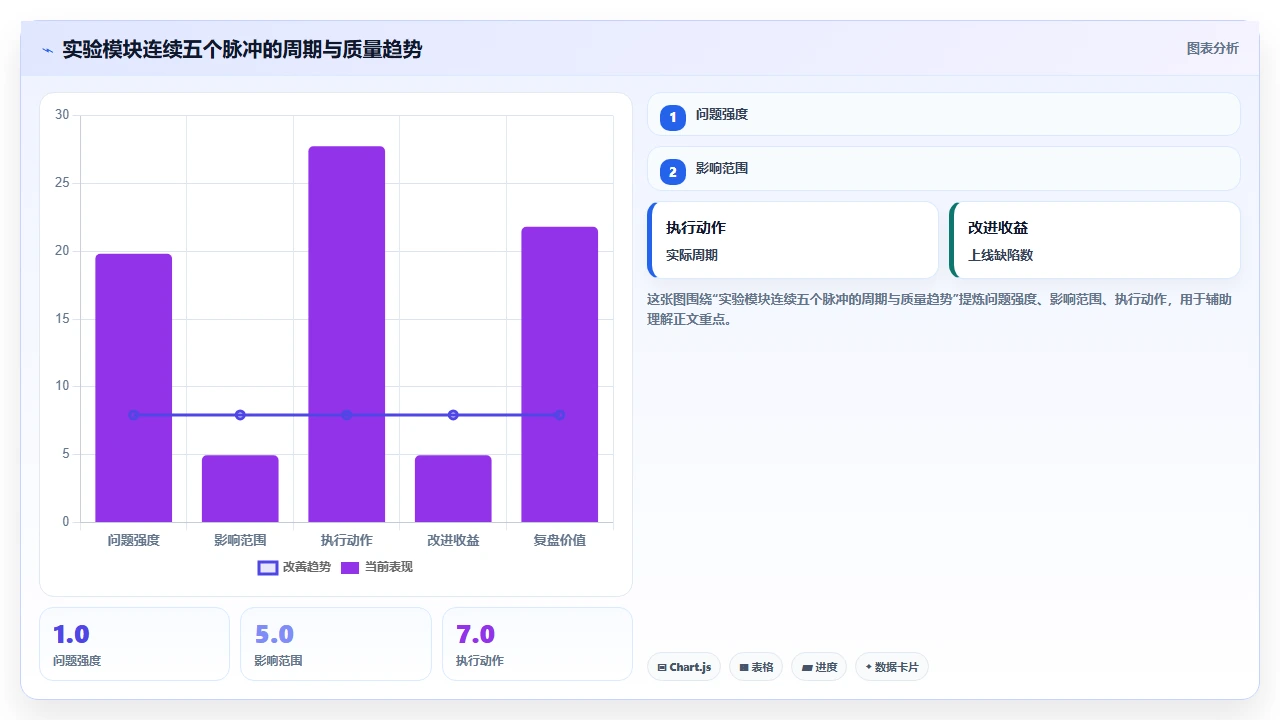Image resolution: width=1280 pixels, height=720 pixels.
Task: Click trend line point above 执行动作
Action: tap(347, 415)
